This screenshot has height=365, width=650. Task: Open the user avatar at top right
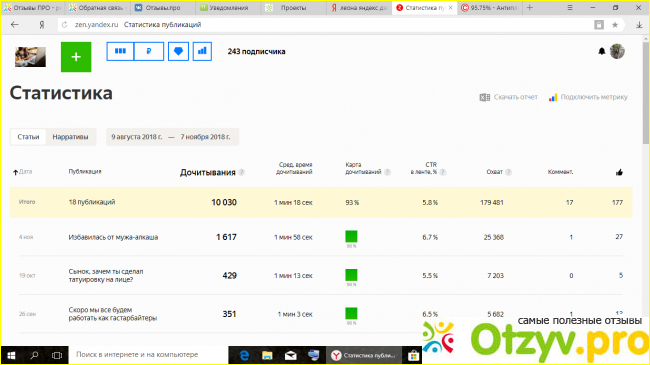[617, 51]
